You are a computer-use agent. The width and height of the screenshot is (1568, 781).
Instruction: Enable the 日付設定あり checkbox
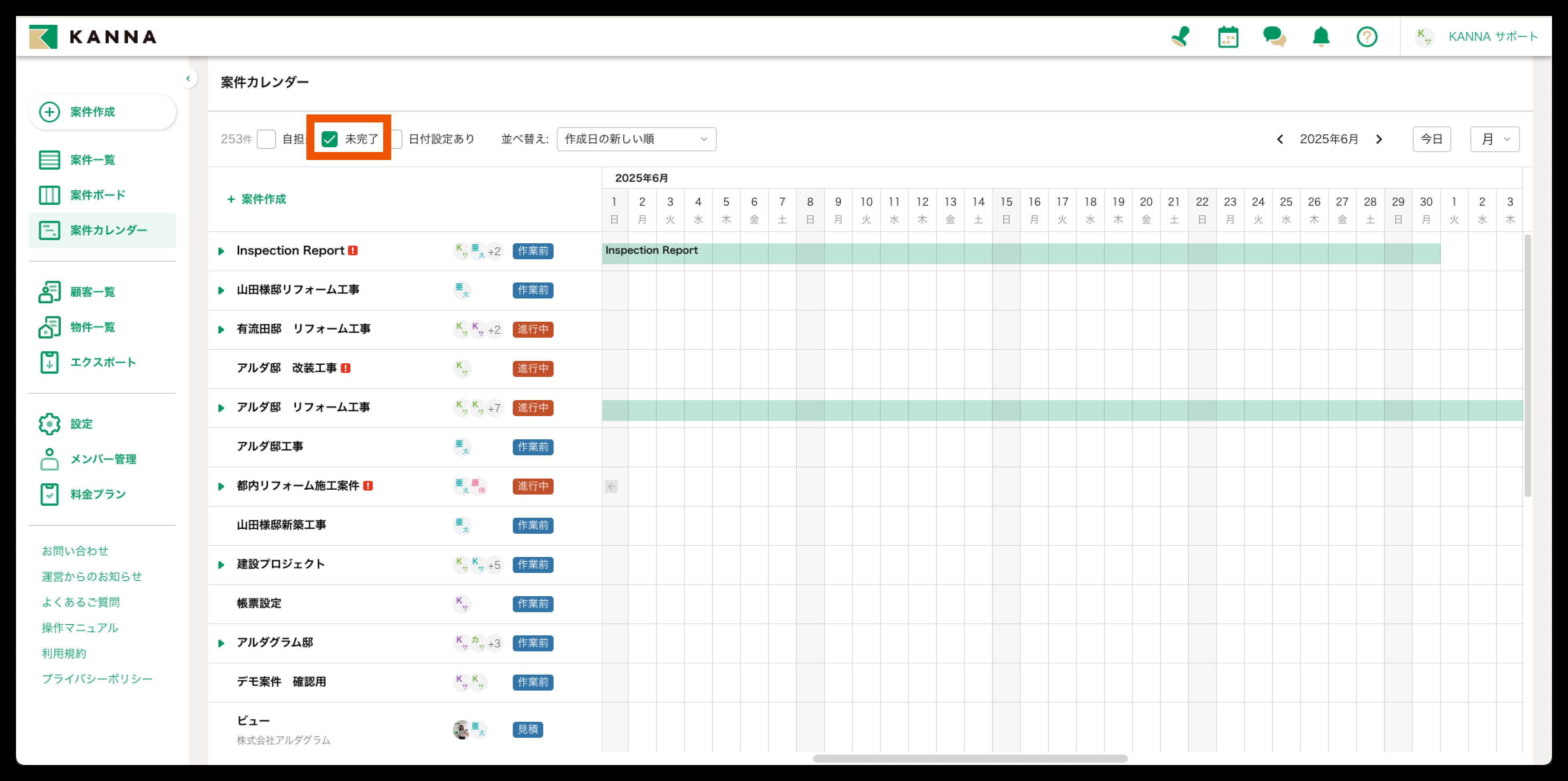397,139
